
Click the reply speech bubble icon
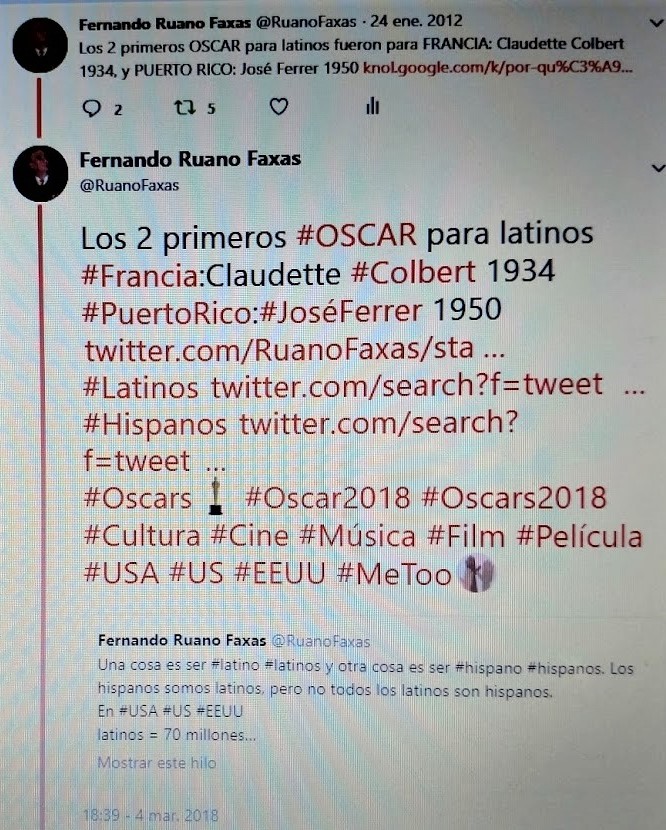[x=92, y=108]
